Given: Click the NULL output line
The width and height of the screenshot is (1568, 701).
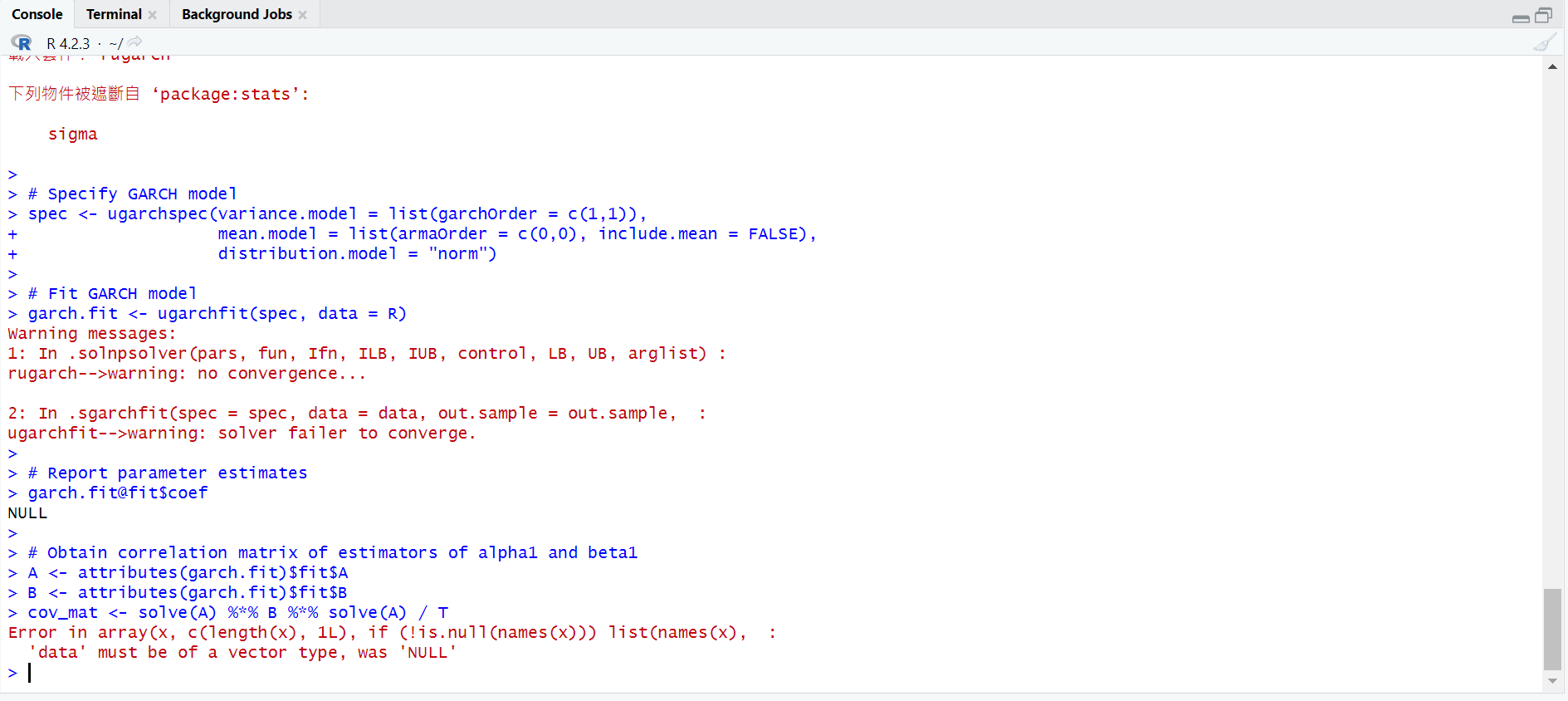Looking at the screenshot, I should tap(27, 512).
